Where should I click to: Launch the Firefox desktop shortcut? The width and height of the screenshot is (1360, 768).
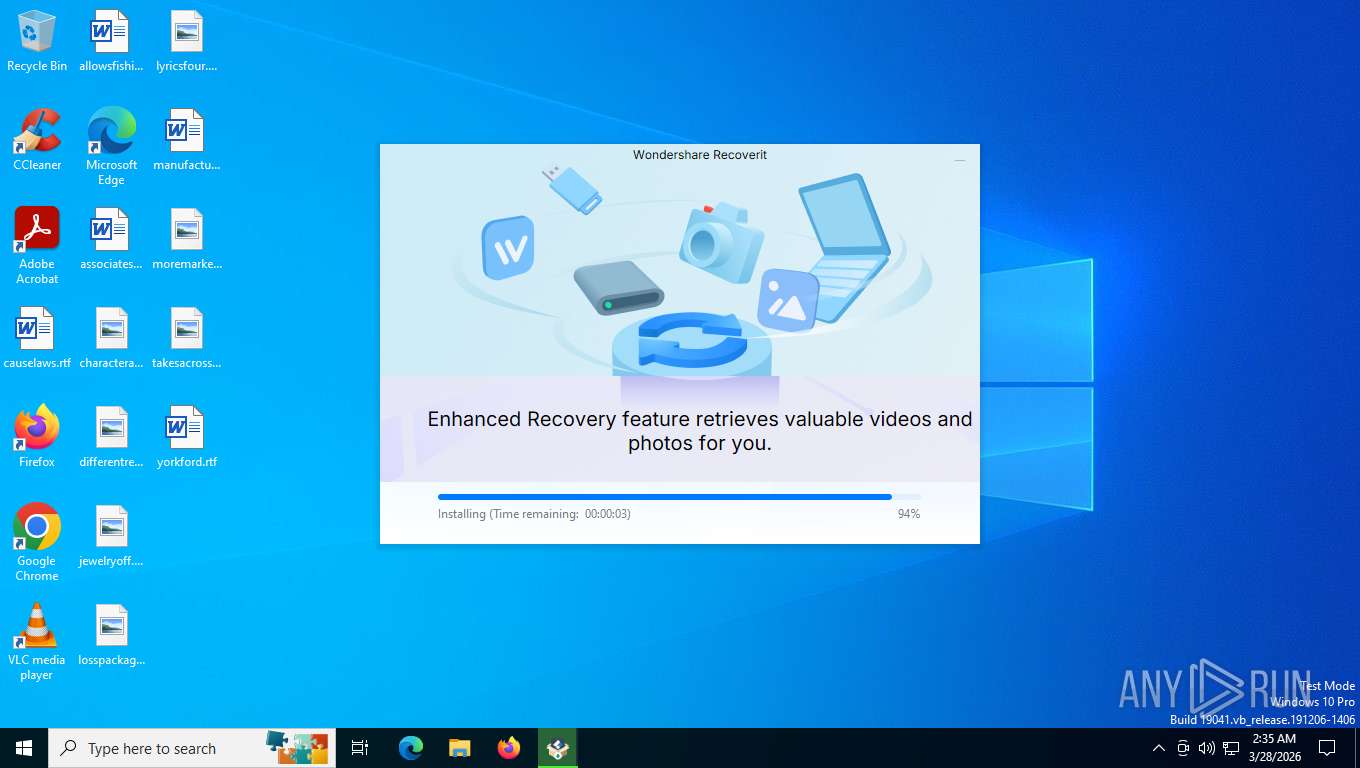coord(37,437)
